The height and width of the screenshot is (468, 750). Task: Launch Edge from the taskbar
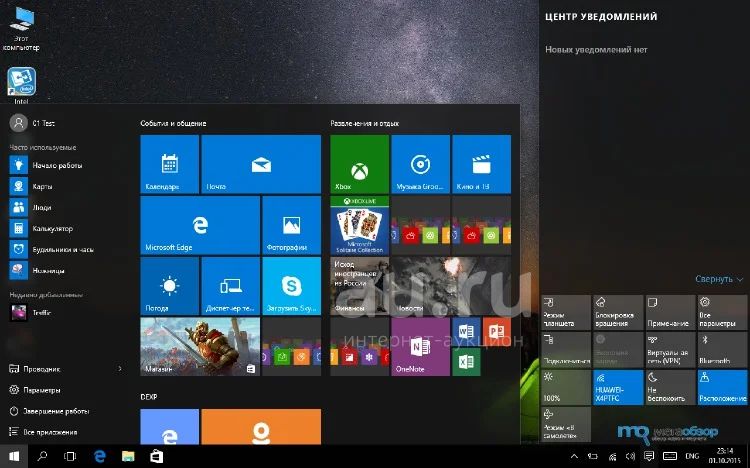pyautogui.click(x=99, y=456)
